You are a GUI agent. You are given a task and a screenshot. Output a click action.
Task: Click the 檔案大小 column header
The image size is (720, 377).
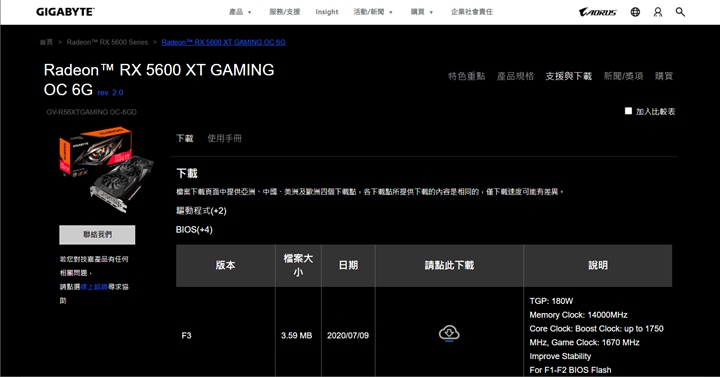click(x=298, y=265)
